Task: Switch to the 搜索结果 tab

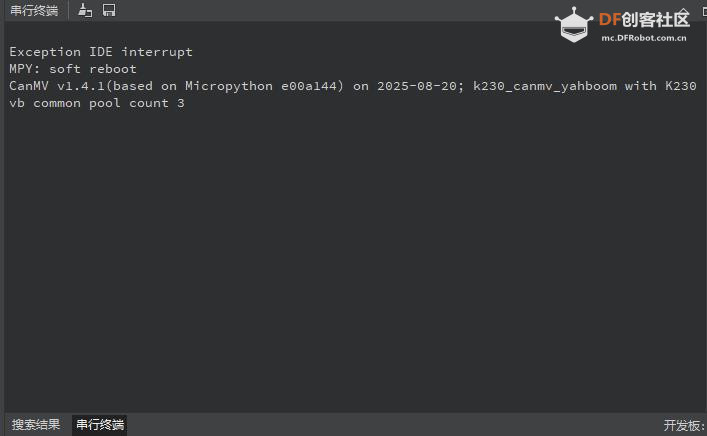Action: coord(36,425)
